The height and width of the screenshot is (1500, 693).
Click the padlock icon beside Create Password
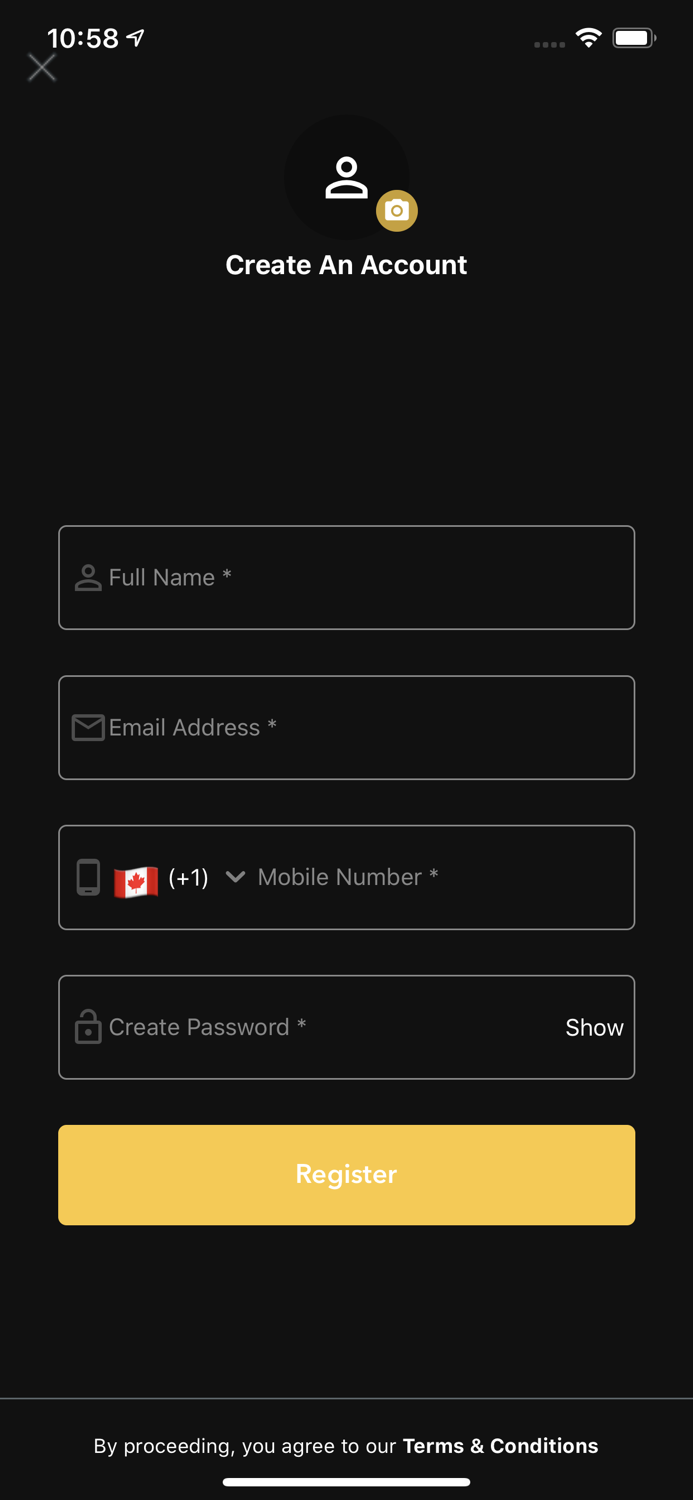tap(88, 1027)
